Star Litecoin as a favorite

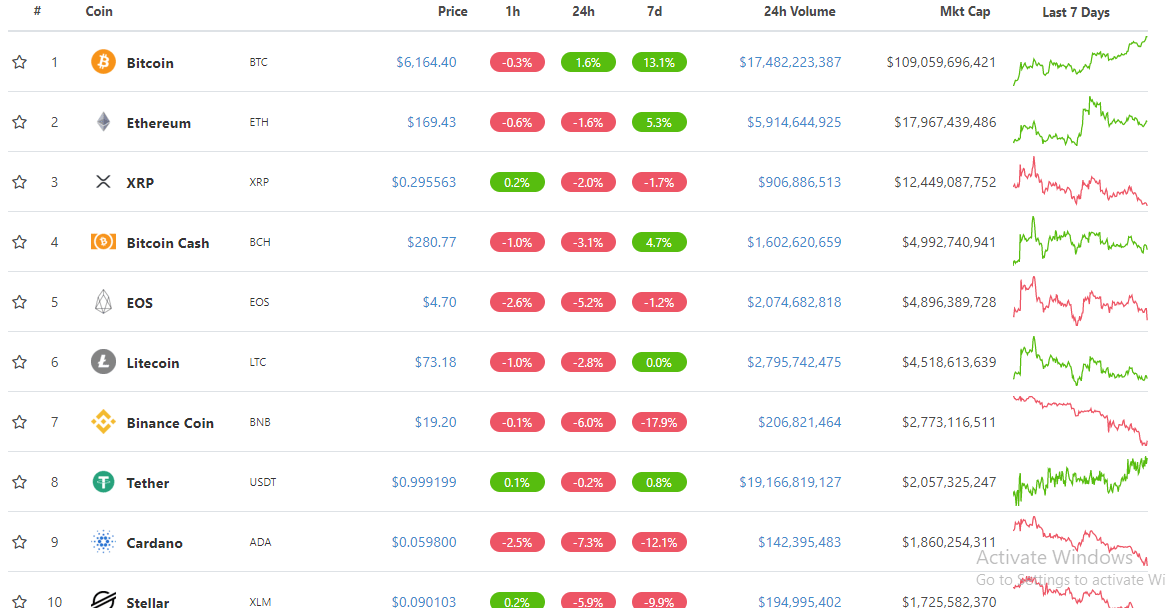pyautogui.click(x=20, y=362)
